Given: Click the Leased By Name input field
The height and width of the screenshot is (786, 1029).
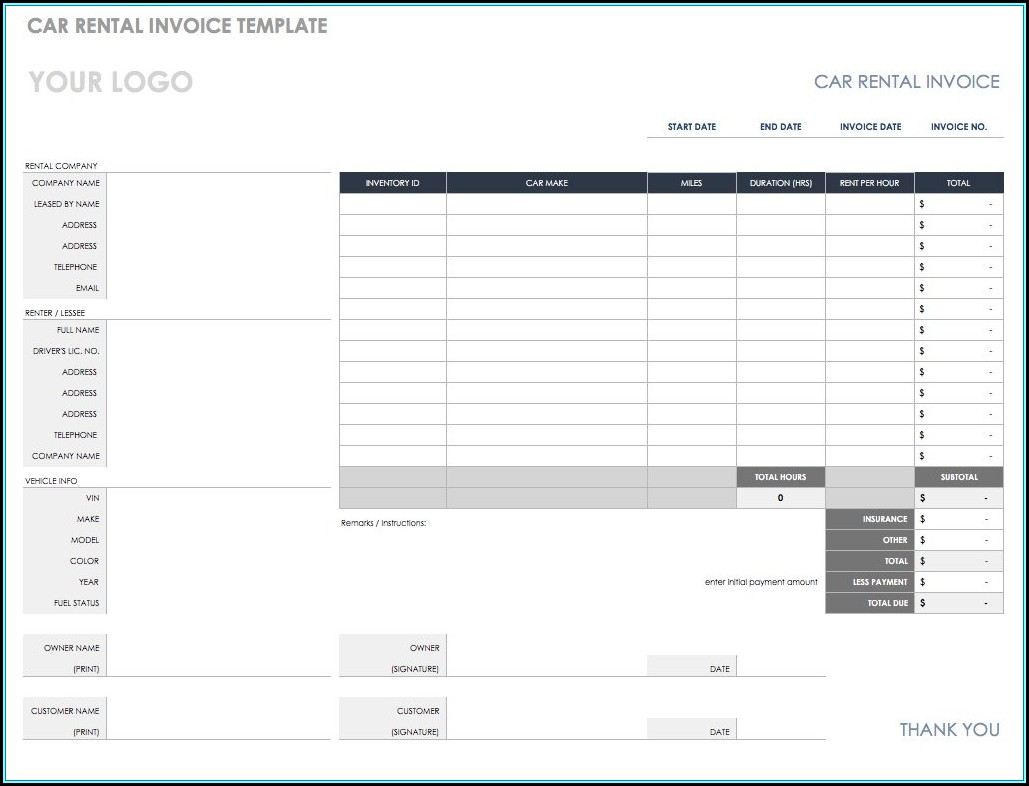Looking at the screenshot, I should click(x=218, y=204).
